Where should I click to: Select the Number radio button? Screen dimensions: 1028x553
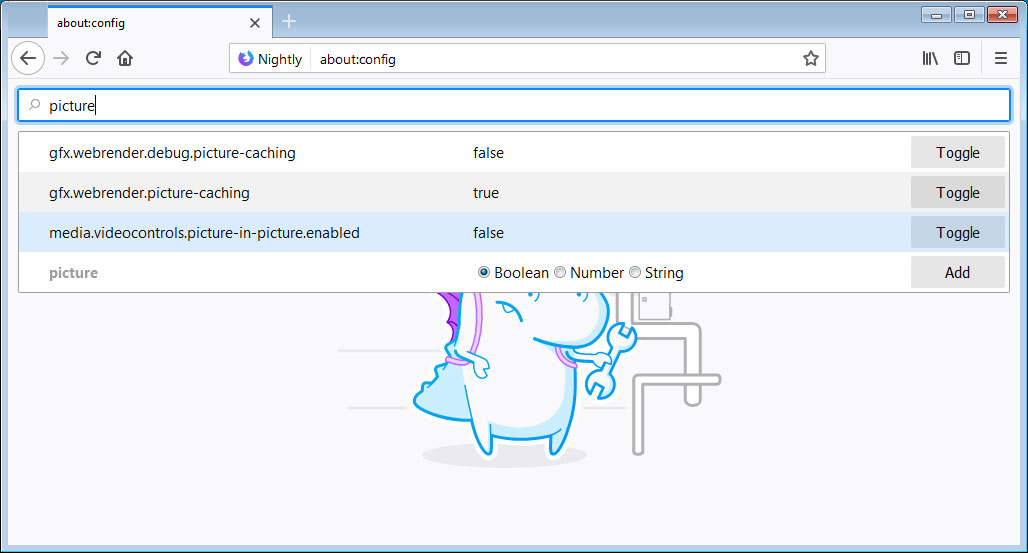(560, 272)
